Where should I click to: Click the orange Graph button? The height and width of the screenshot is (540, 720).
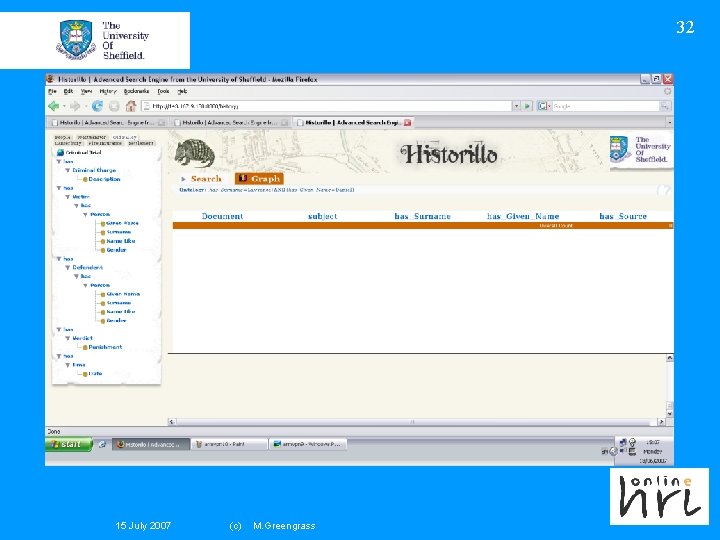coord(259,179)
